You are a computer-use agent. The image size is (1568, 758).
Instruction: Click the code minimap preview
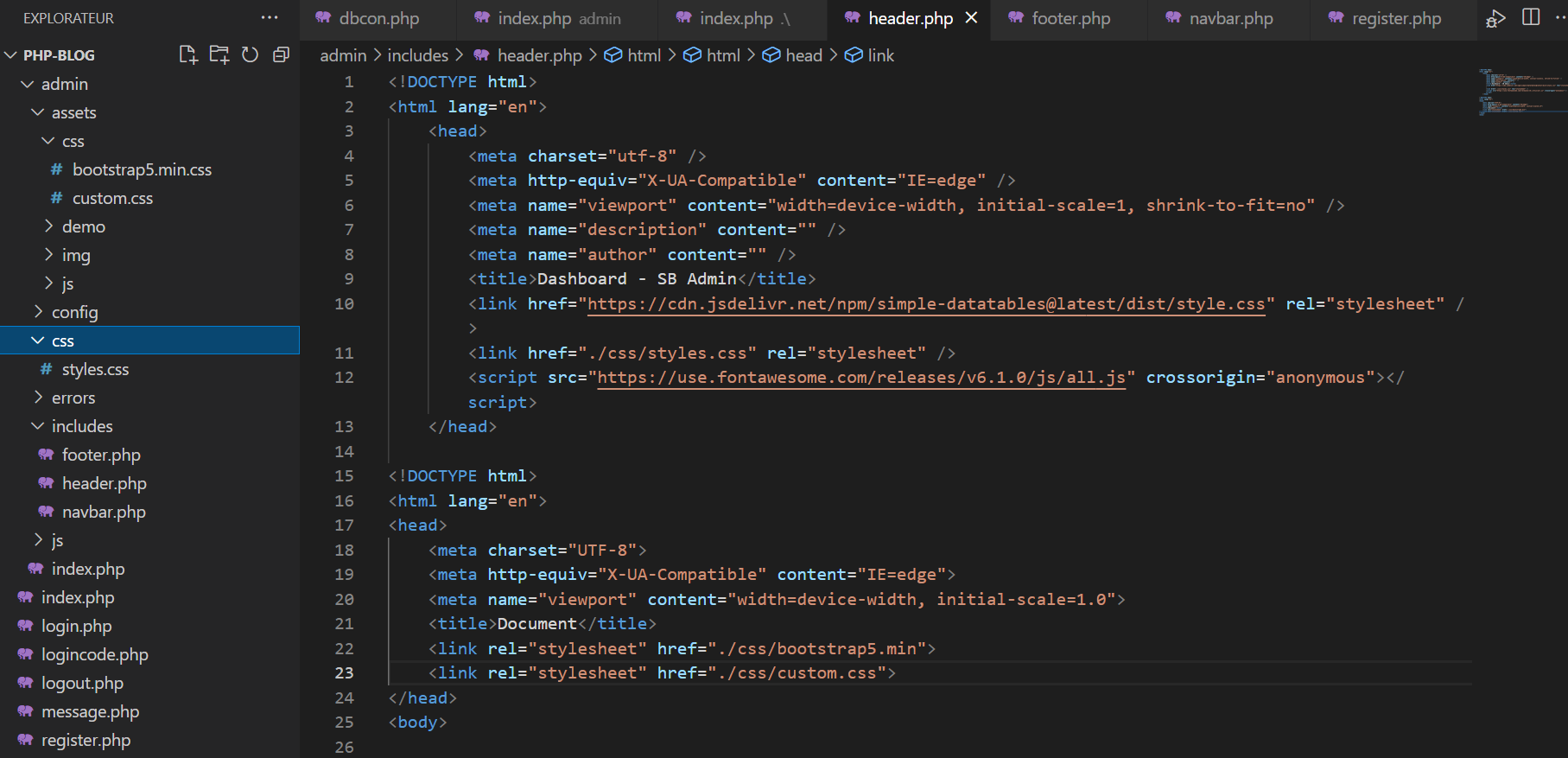[x=1522, y=92]
